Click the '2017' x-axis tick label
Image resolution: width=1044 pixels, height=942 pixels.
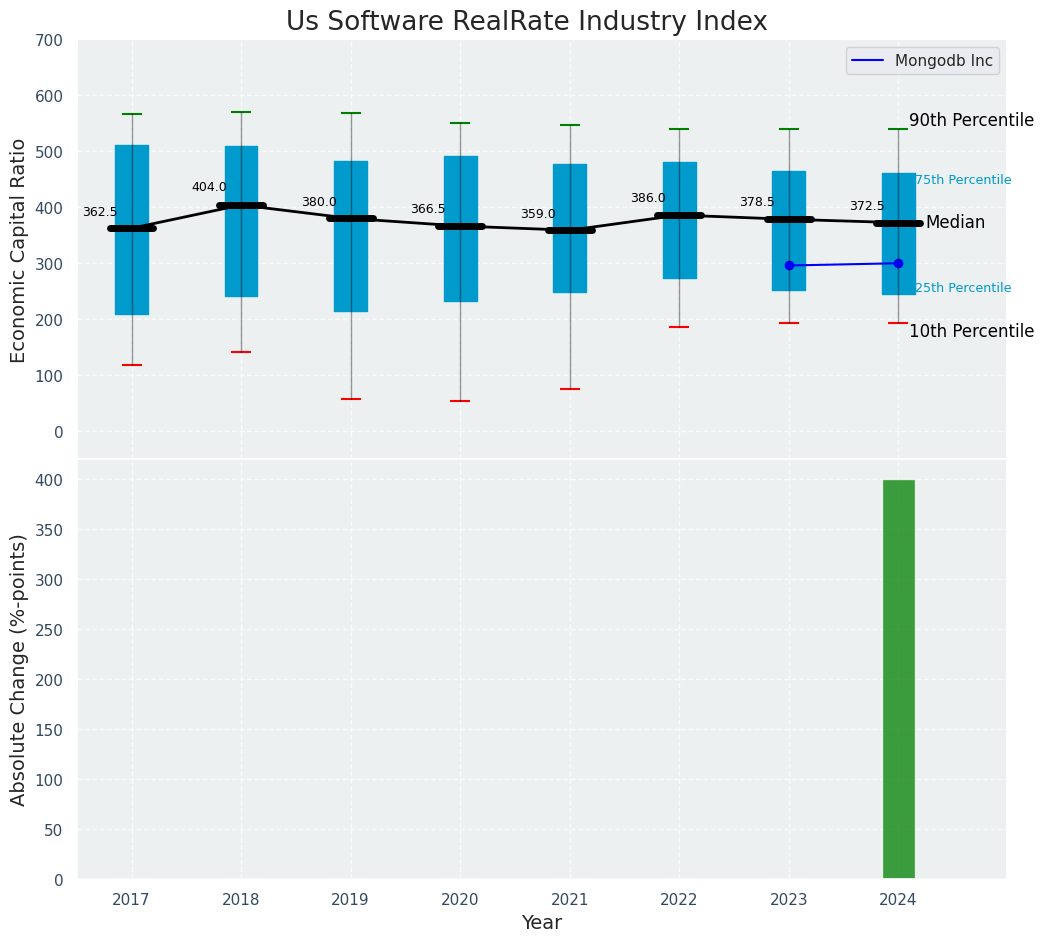click(131, 900)
